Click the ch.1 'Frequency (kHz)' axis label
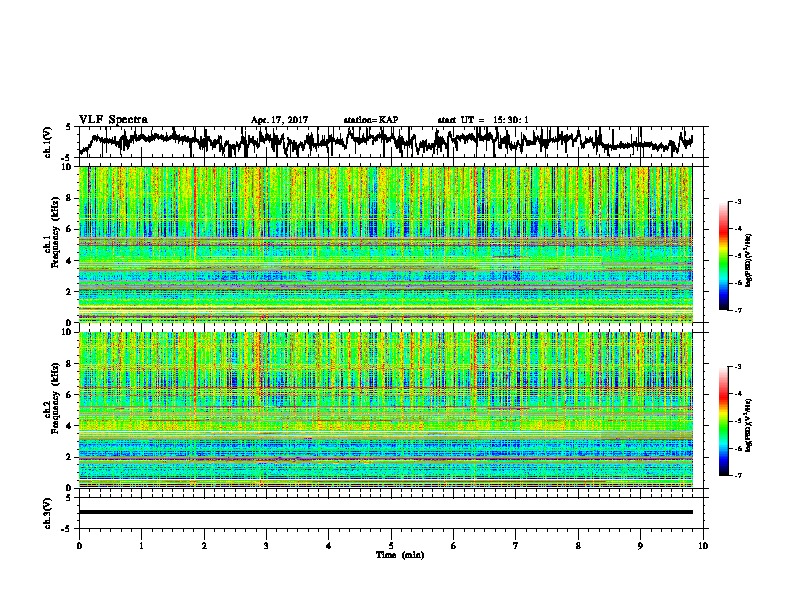Screen dimensions: 792x612 (x=55, y=232)
